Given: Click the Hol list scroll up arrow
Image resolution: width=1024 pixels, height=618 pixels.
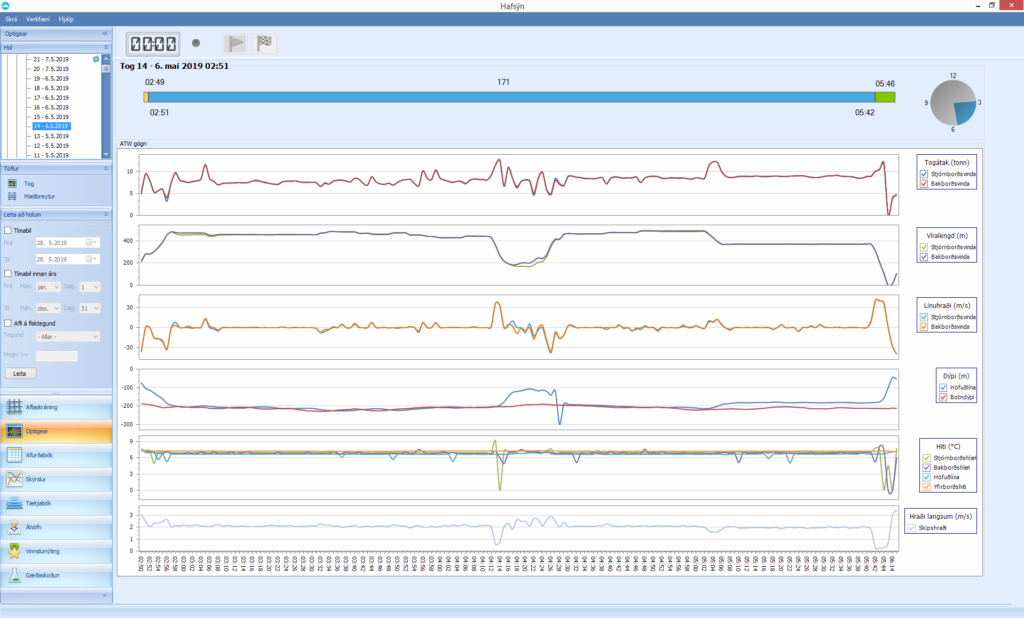Looking at the screenshot, I should (106, 59).
